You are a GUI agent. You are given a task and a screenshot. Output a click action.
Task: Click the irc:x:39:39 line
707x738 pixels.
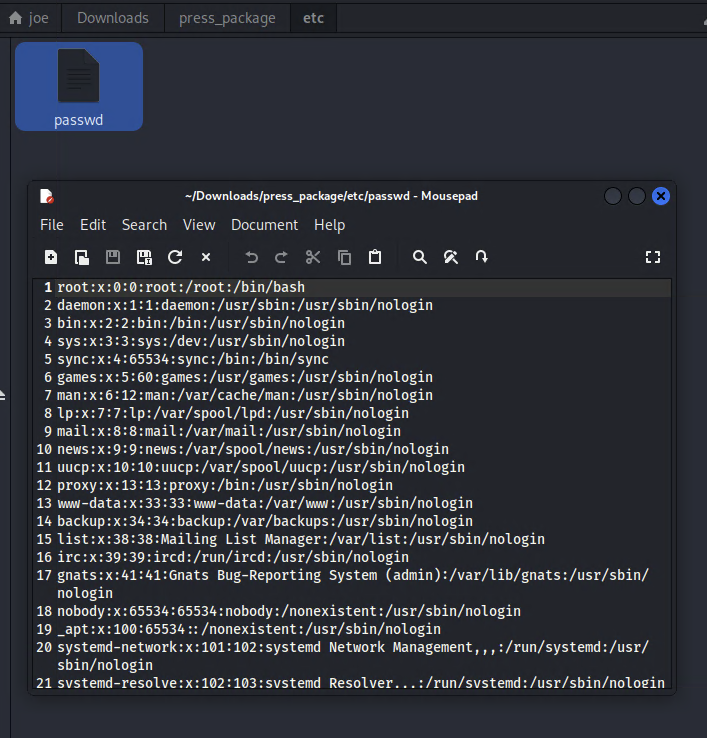[x=233, y=557]
